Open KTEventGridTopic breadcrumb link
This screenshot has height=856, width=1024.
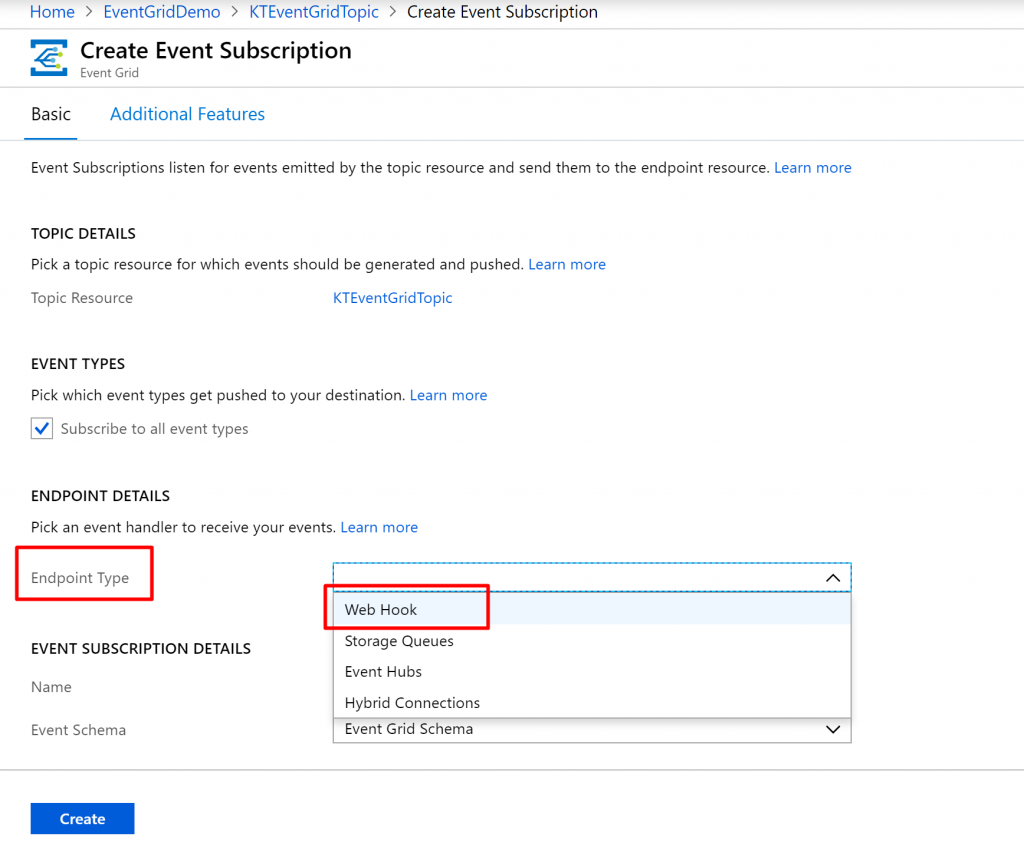[x=314, y=12]
